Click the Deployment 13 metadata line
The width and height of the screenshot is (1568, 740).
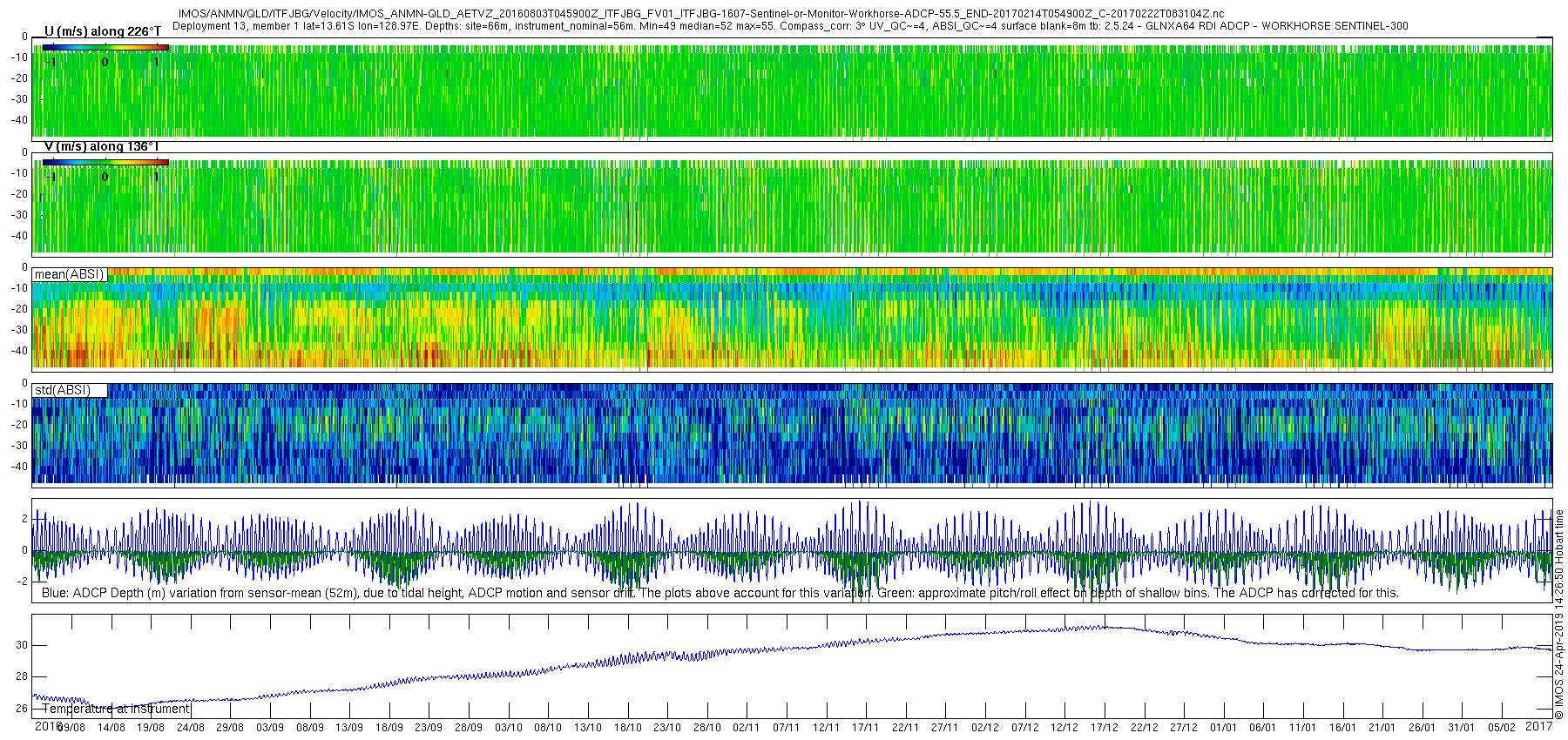tap(789, 26)
